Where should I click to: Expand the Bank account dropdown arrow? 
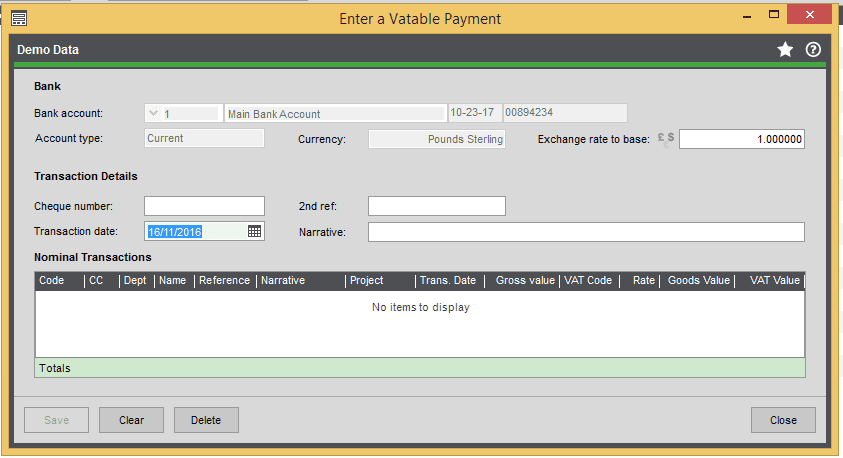pyautogui.click(x=153, y=113)
